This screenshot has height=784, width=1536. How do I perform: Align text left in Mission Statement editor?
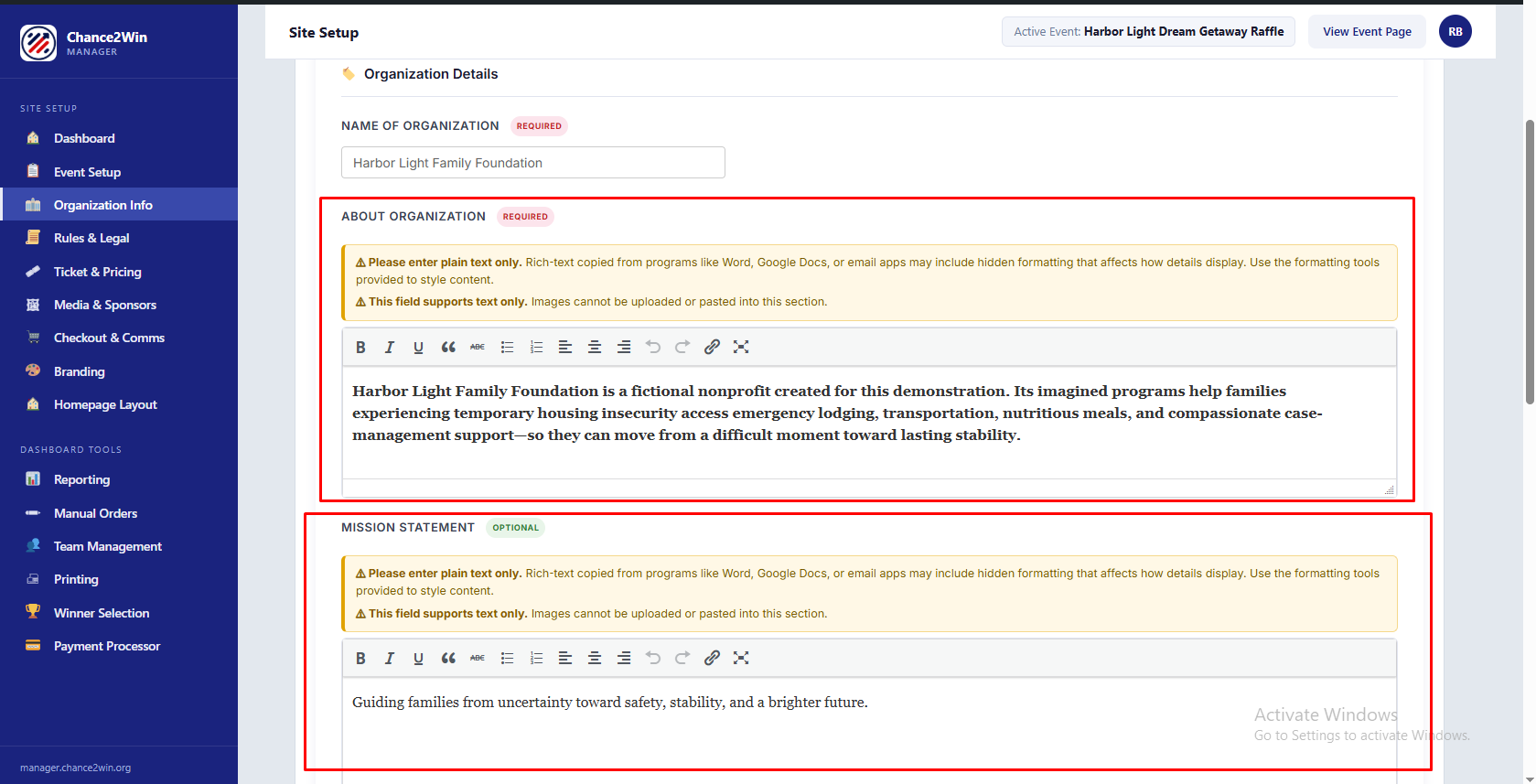(565, 658)
